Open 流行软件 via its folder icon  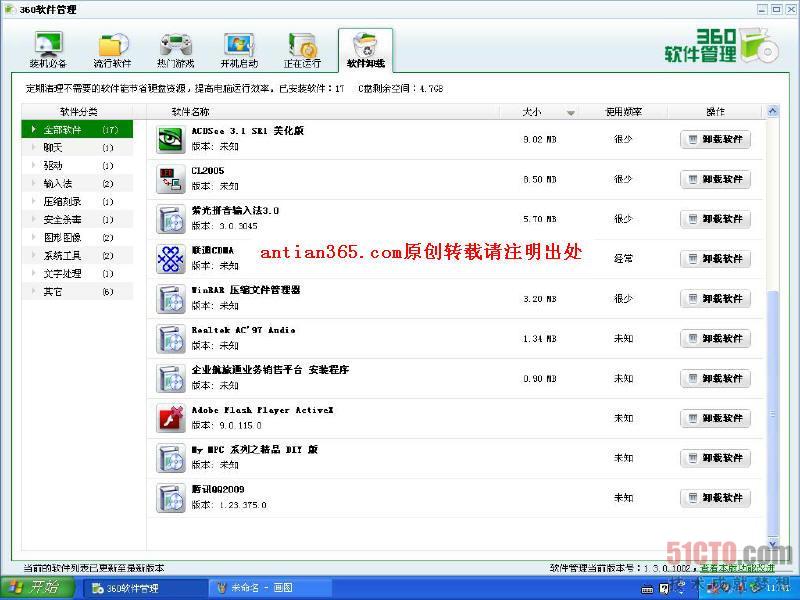(x=113, y=45)
